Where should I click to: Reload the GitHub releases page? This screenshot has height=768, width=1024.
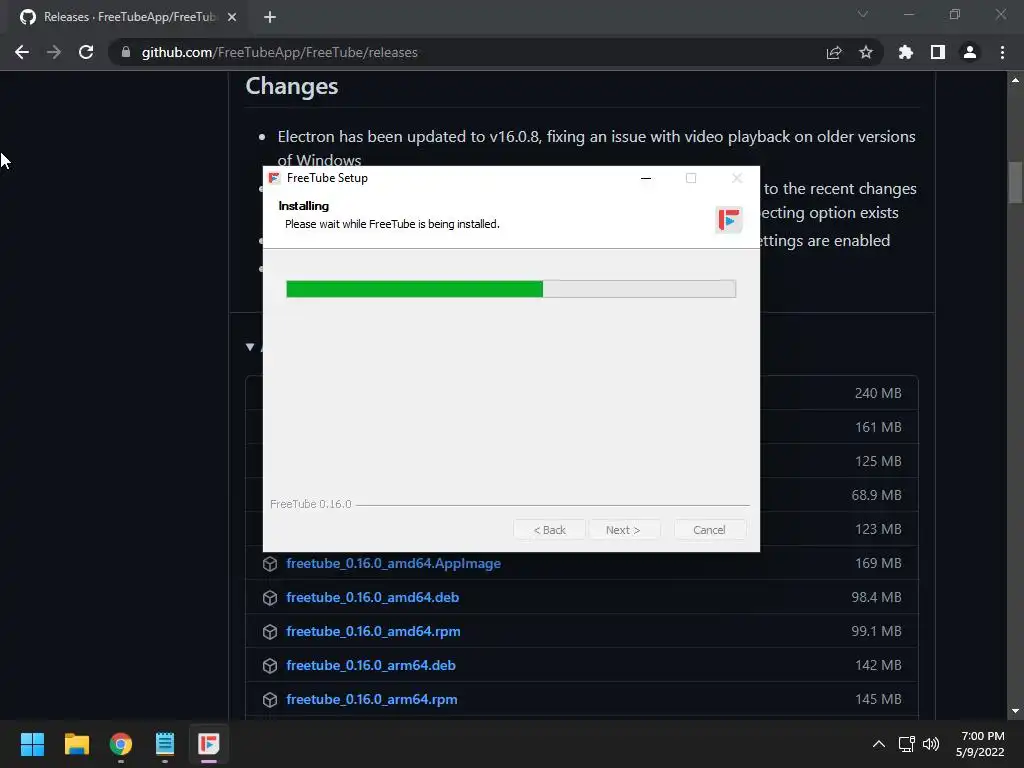pos(86,52)
